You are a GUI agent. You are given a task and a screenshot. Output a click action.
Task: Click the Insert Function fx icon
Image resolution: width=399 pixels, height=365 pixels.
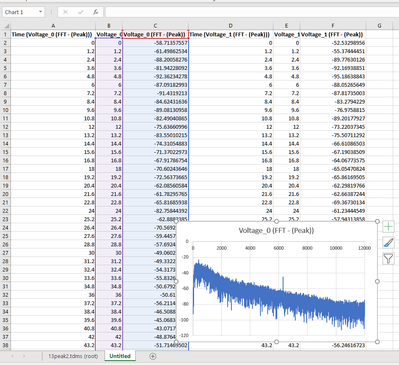[95, 12]
